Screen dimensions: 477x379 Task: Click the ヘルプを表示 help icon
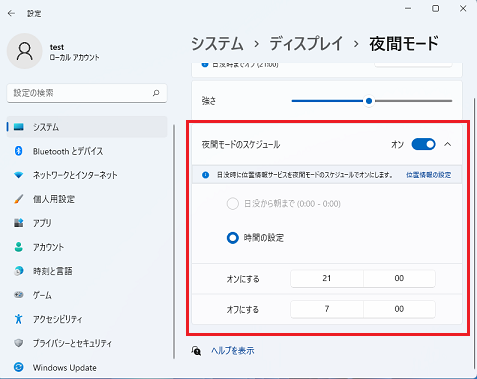[196, 351]
